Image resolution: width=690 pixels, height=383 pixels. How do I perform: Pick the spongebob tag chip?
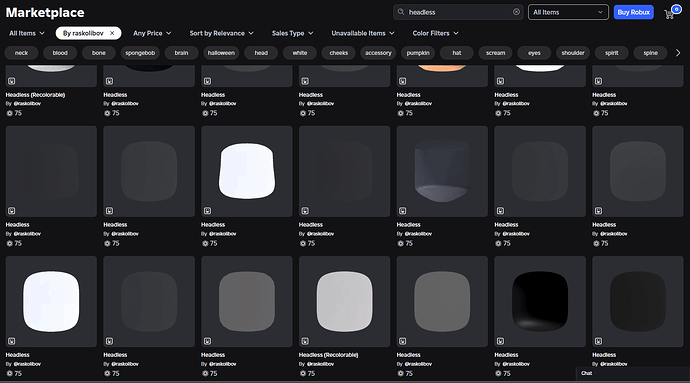[x=140, y=53]
